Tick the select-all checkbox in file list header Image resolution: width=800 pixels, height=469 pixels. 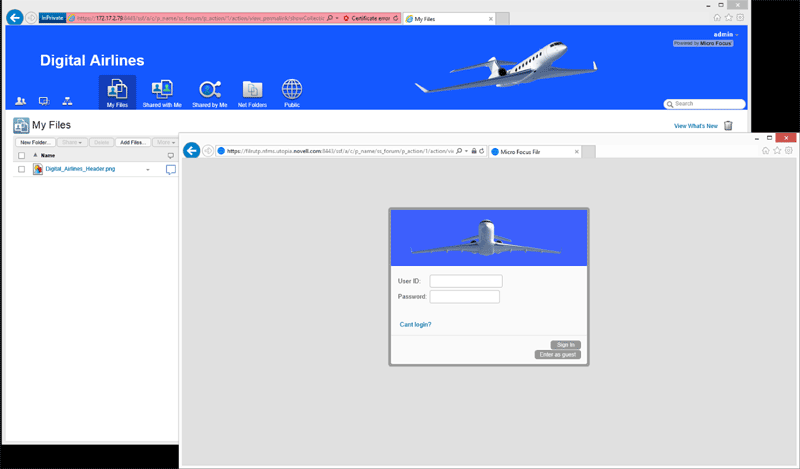21,156
